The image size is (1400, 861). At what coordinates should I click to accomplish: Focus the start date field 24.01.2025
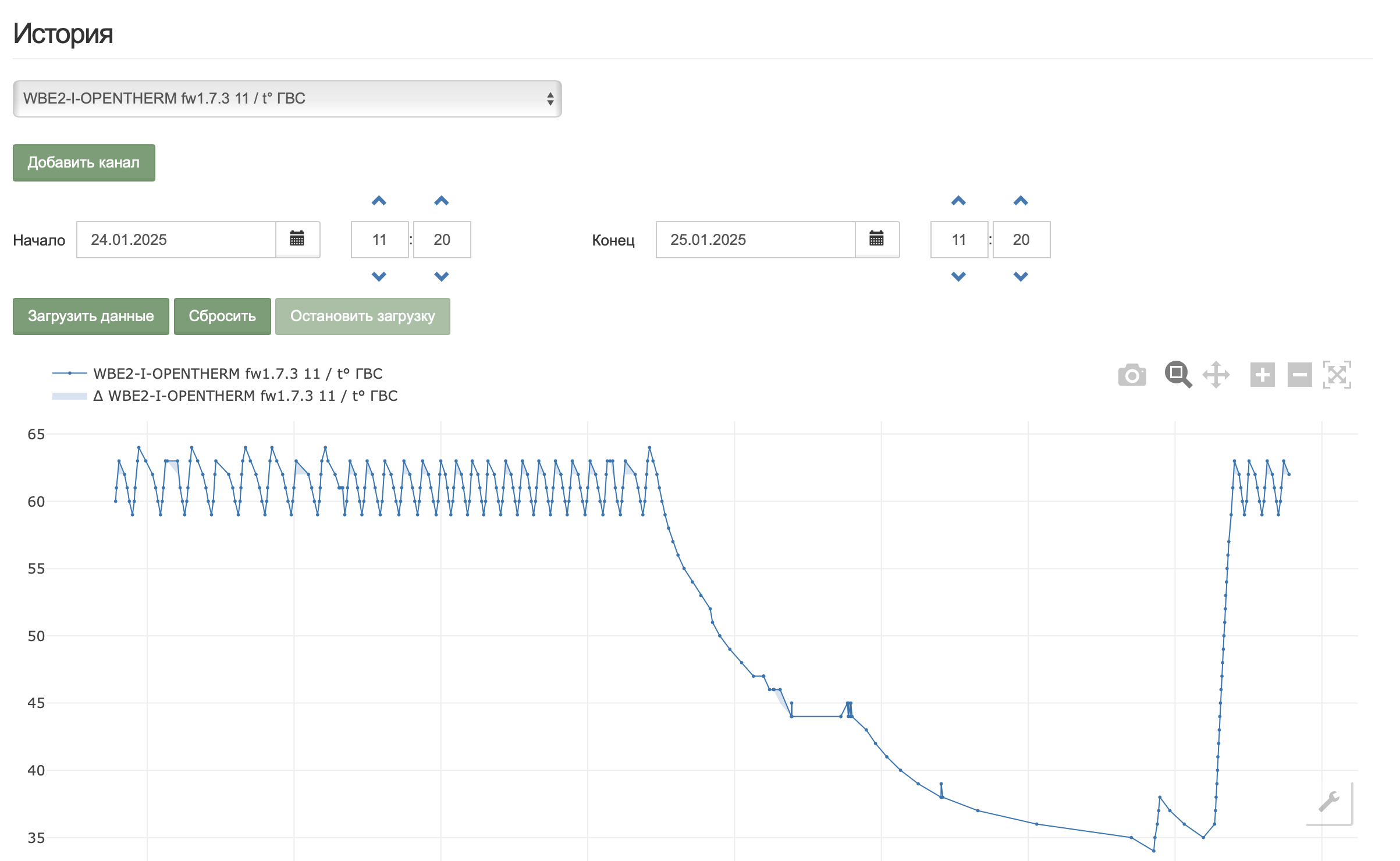[176, 239]
